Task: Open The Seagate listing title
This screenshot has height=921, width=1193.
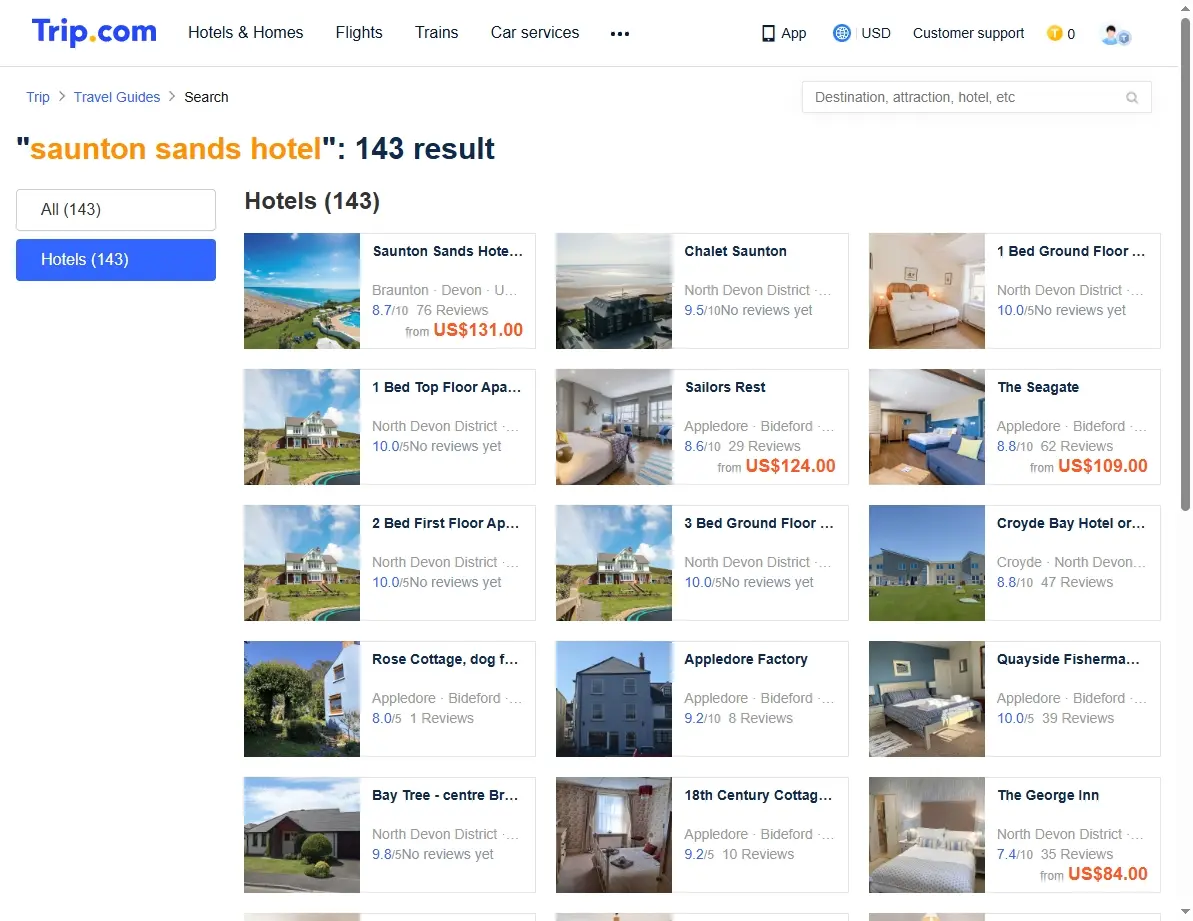Action: (x=1039, y=388)
